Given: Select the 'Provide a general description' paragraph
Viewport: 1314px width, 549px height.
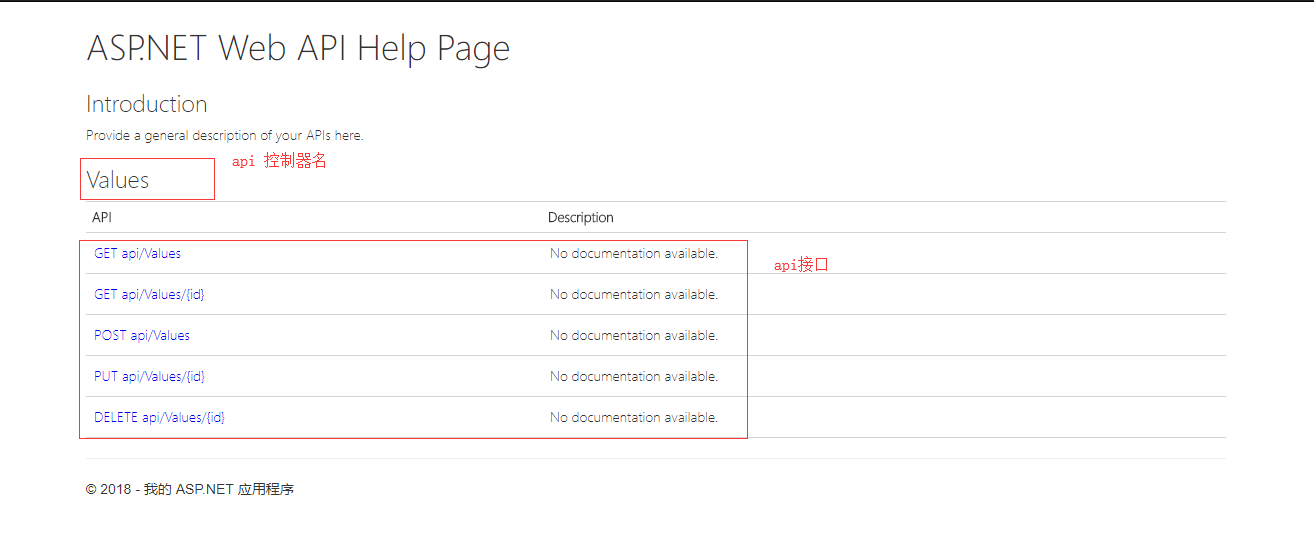Looking at the screenshot, I should (225, 135).
